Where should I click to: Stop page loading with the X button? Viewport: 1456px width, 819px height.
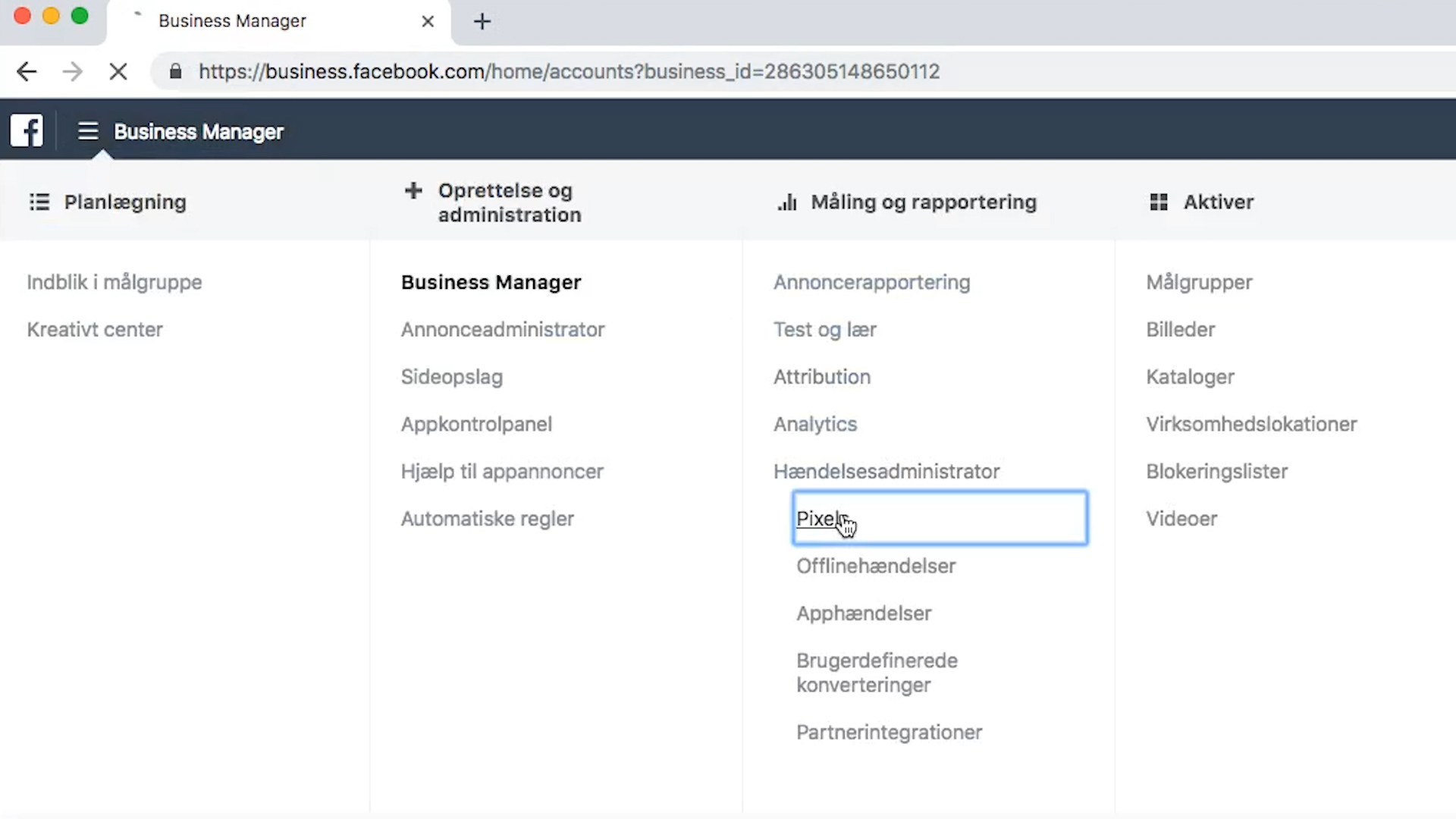(118, 71)
